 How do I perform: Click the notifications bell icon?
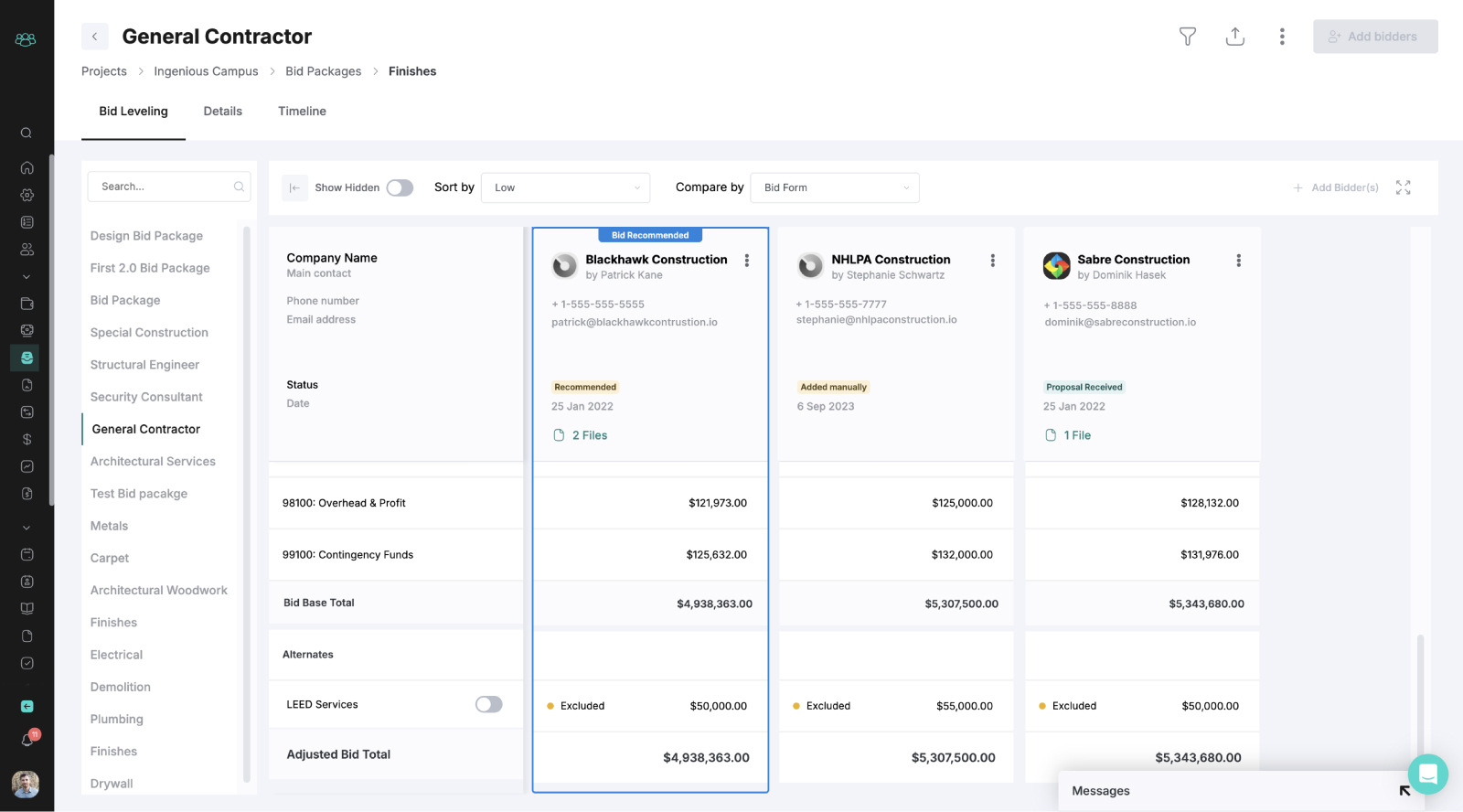[27, 740]
